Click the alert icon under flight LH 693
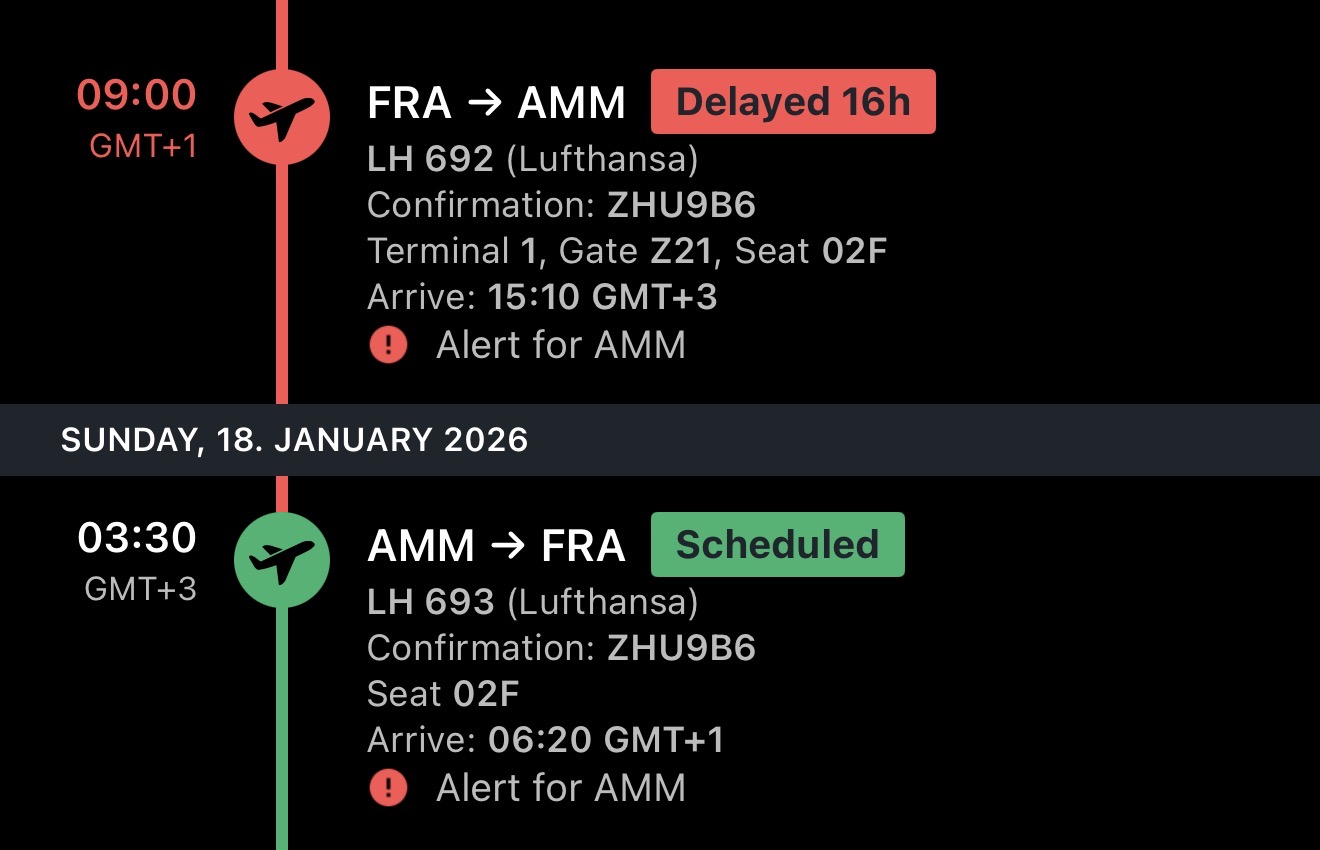This screenshot has width=1320, height=850. point(387,787)
